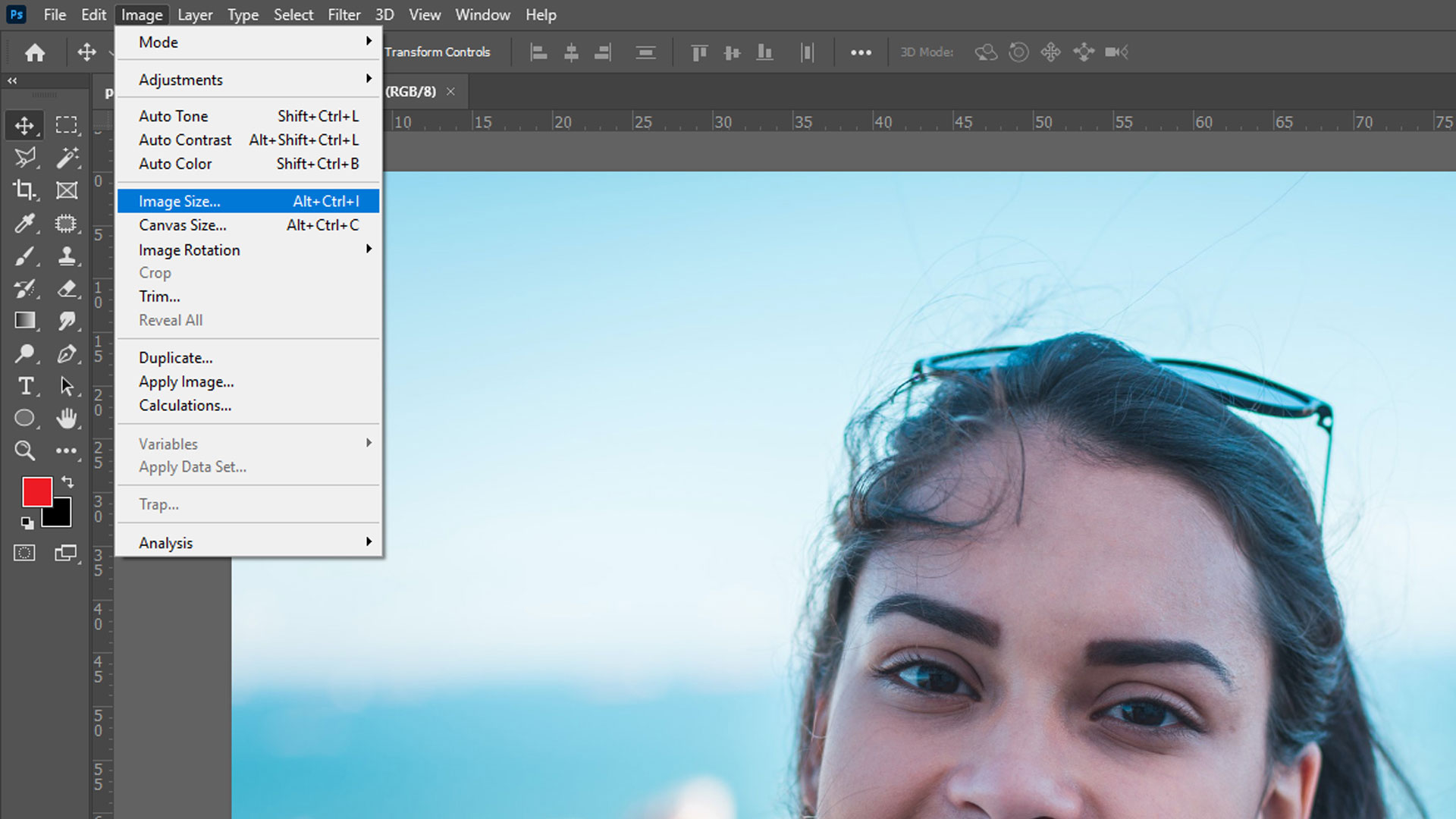Activate the Crop tool
The height and width of the screenshot is (819, 1456).
pos(25,190)
